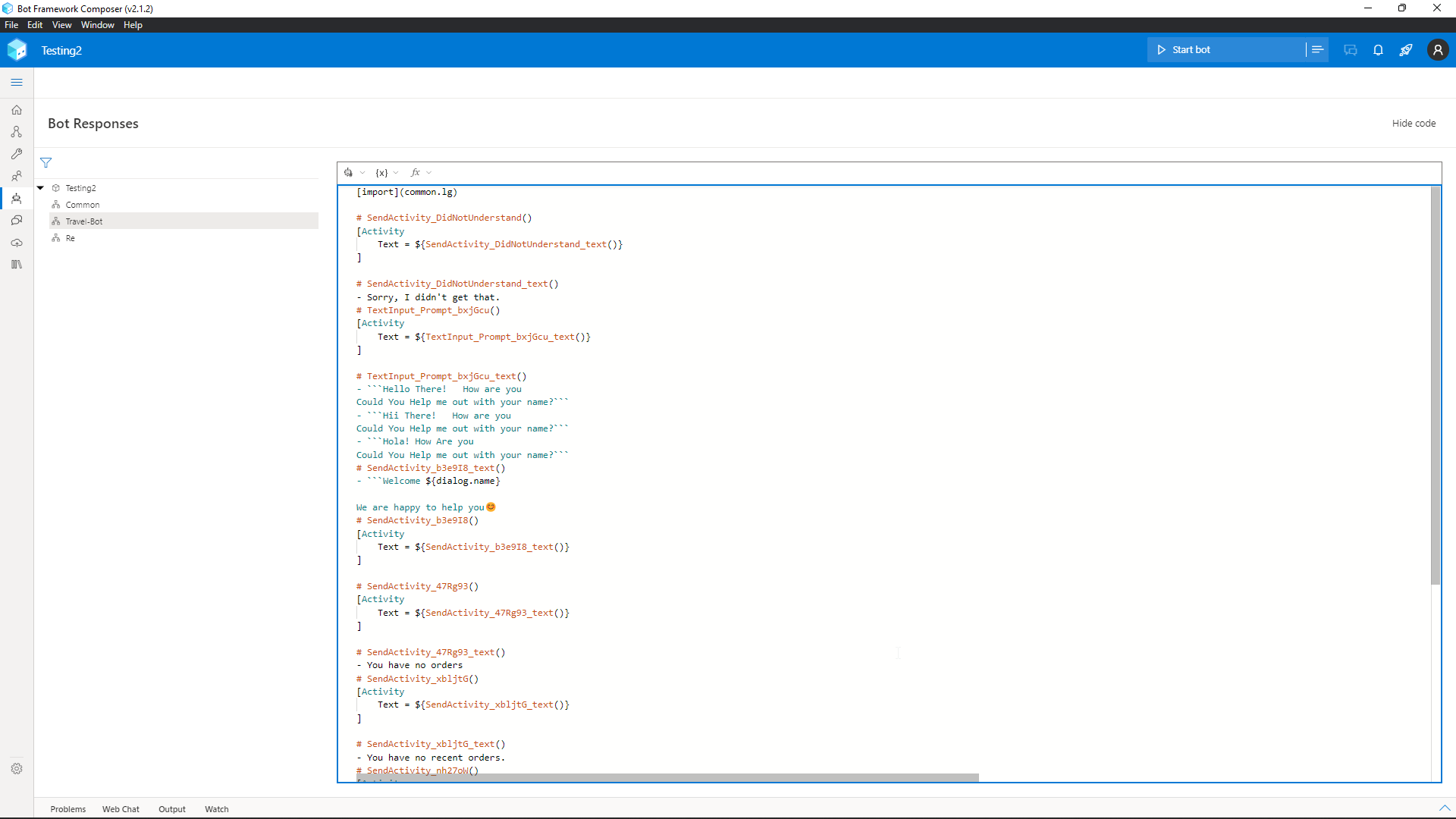The width and height of the screenshot is (1456, 819).
Task: Open the Window menu
Action: (x=98, y=25)
